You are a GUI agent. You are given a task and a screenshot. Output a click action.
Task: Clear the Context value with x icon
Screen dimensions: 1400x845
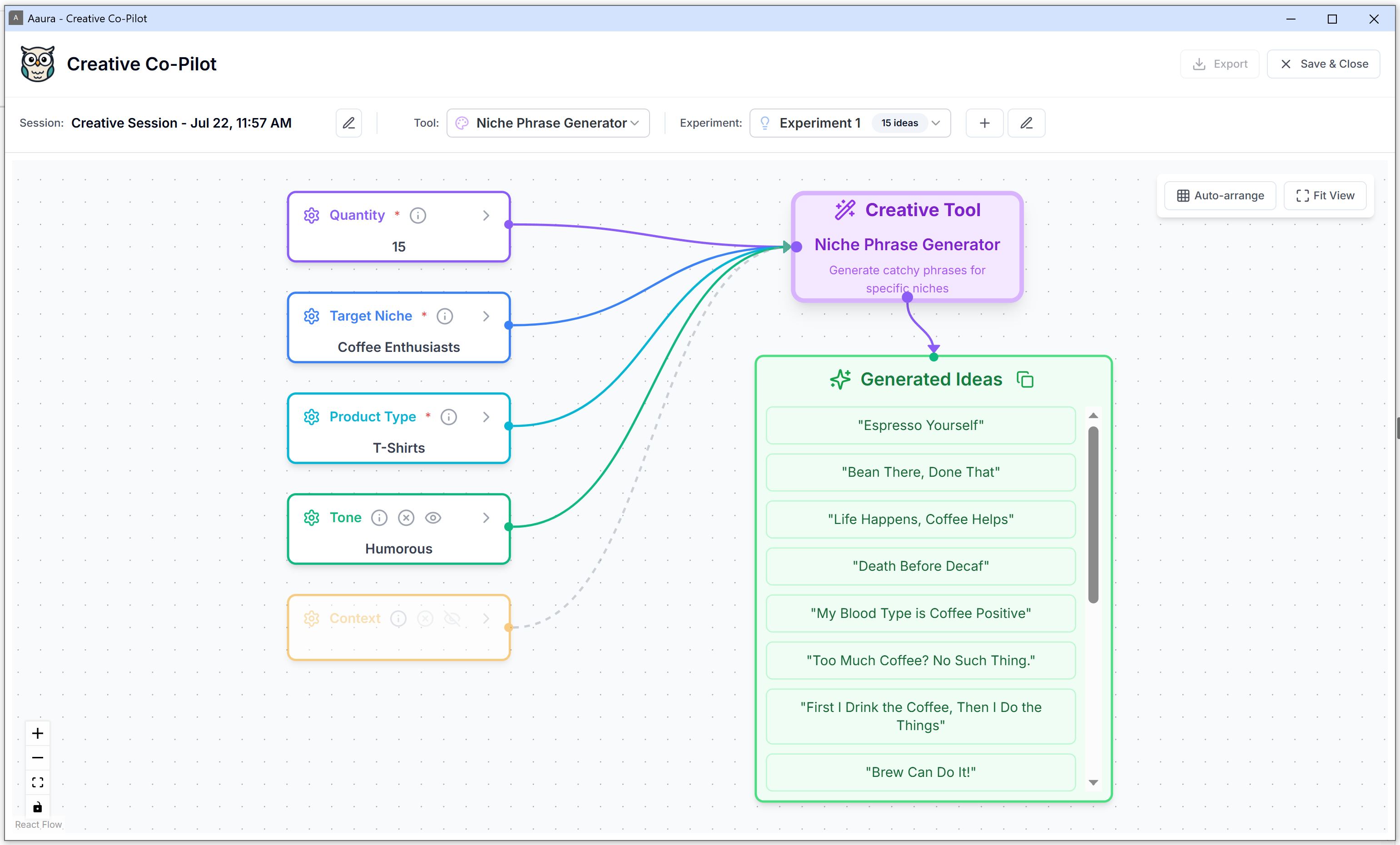pyautogui.click(x=425, y=618)
